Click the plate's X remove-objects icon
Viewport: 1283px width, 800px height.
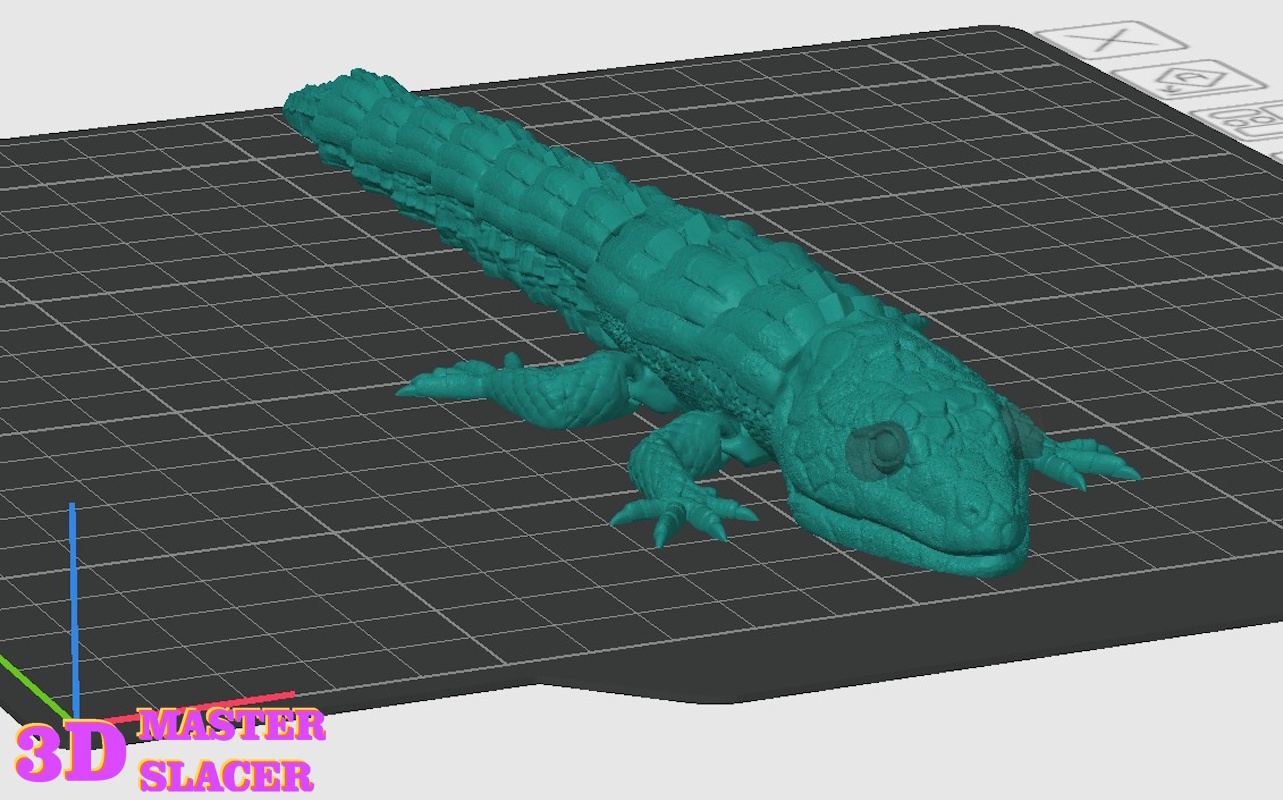[x=1111, y=42]
